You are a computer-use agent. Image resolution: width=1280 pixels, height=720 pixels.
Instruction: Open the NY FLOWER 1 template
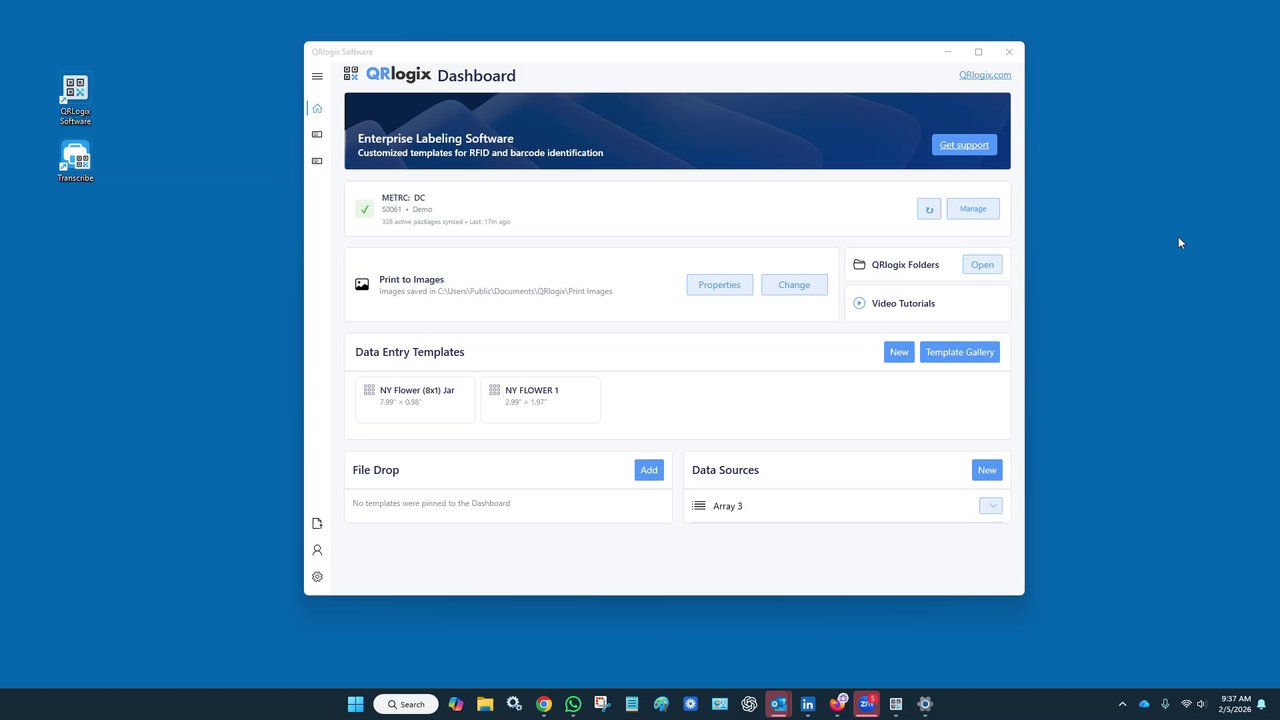pos(540,400)
